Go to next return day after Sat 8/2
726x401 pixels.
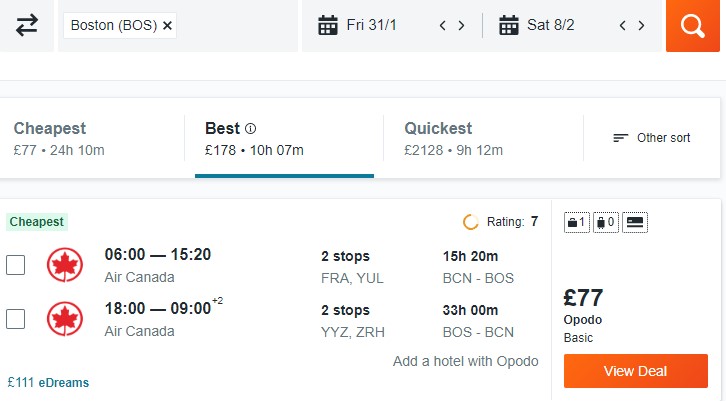641,25
